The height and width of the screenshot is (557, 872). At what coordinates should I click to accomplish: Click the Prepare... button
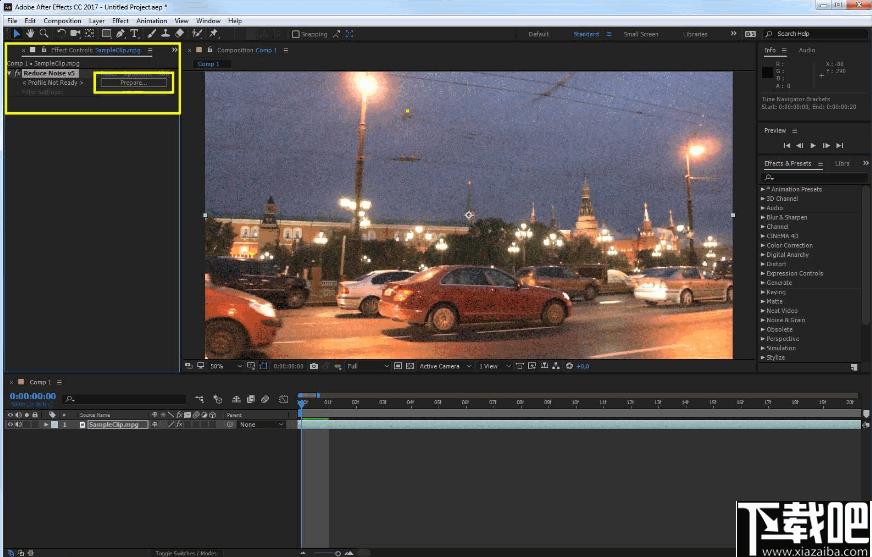pos(133,83)
